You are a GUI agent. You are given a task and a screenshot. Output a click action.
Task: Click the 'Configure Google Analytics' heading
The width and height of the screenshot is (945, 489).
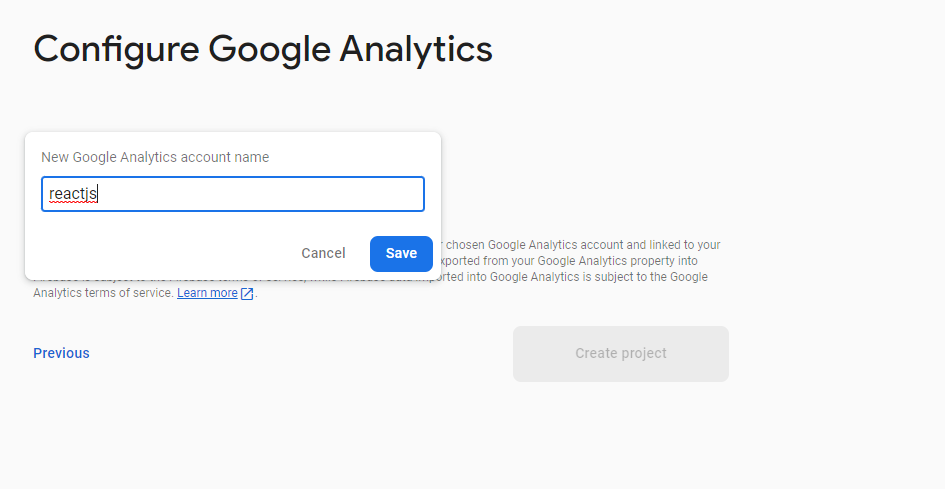click(x=263, y=49)
